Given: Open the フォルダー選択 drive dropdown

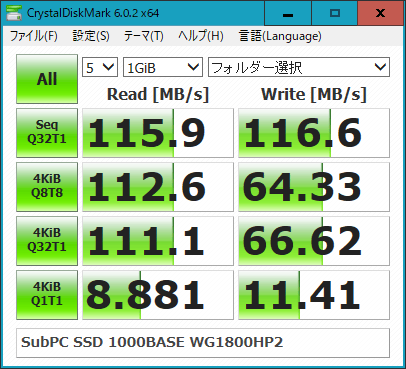Looking at the screenshot, I should (299, 67).
